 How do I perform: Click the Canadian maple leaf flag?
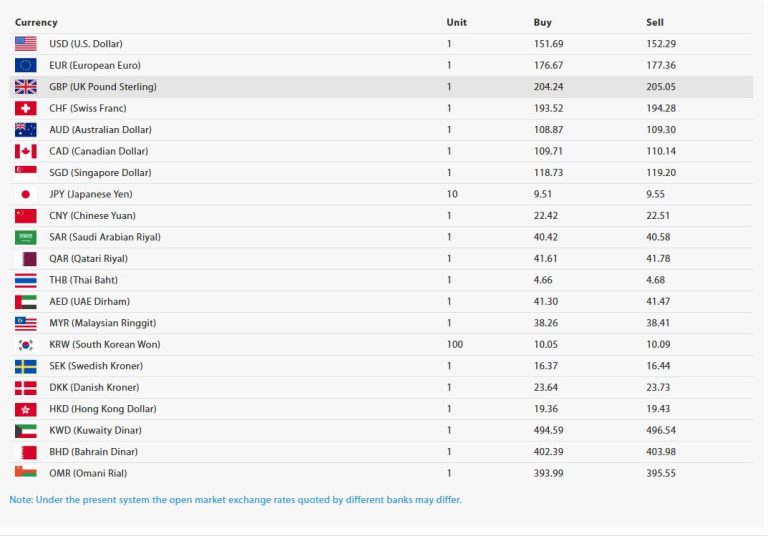coord(25,151)
